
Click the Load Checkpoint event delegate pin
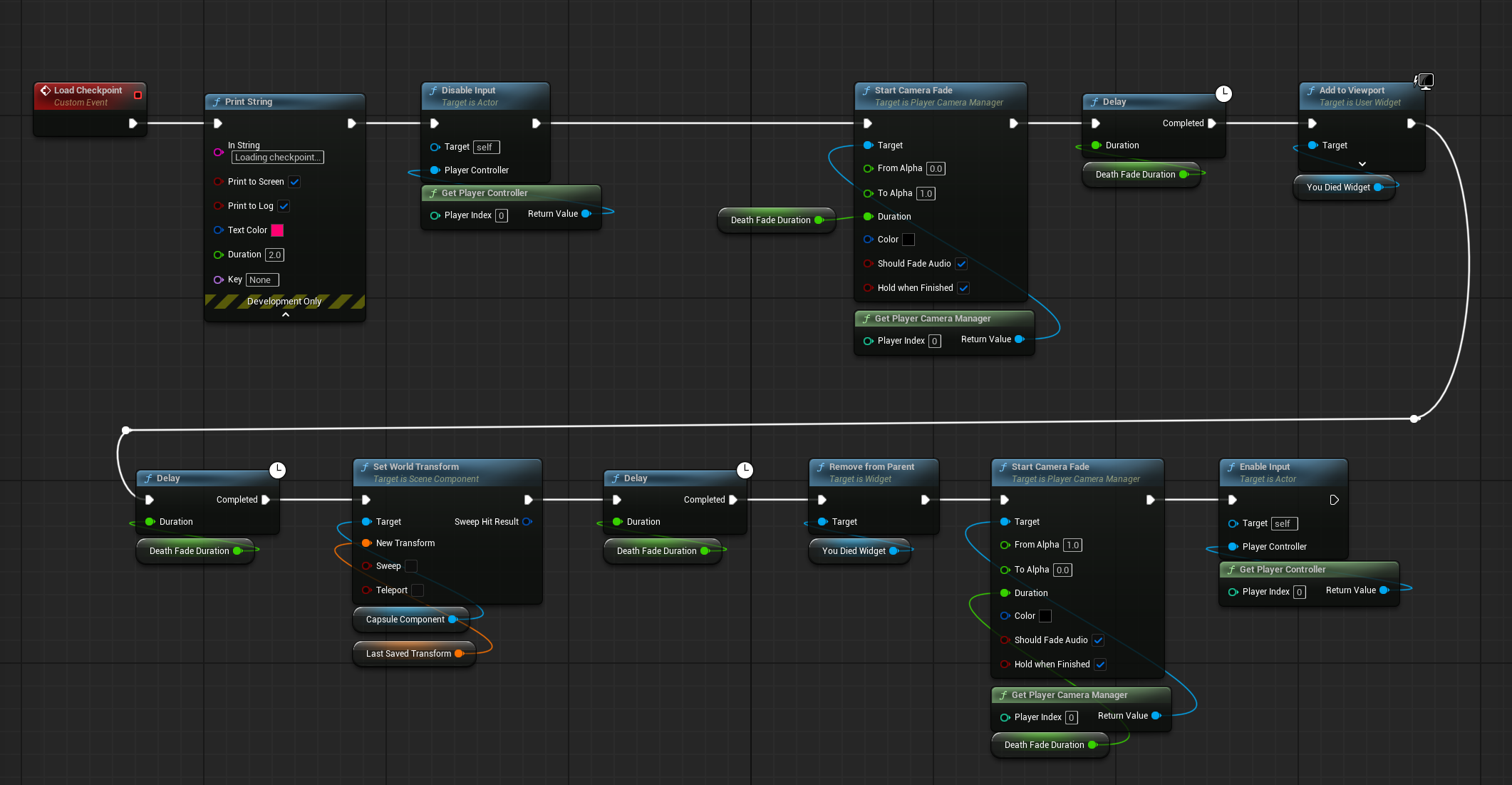coord(138,95)
